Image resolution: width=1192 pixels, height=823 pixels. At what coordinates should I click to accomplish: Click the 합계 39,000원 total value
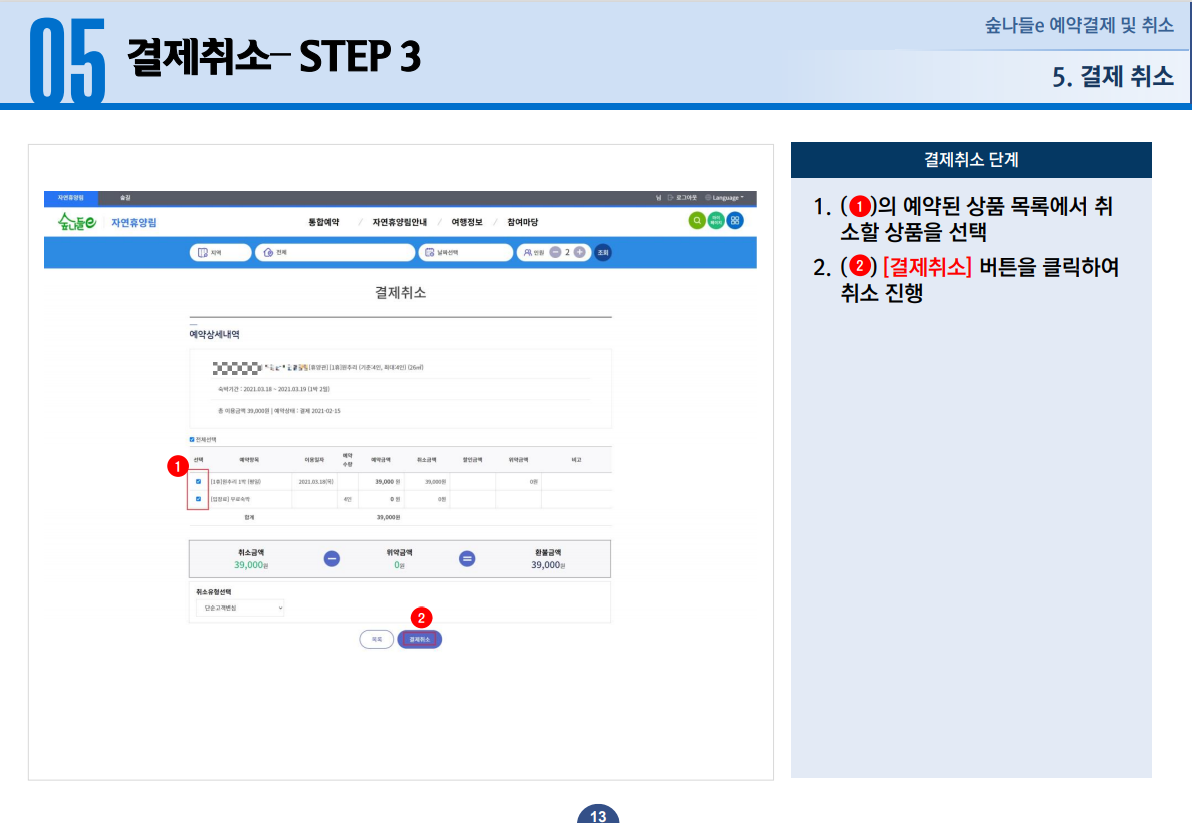click(388, 517)
